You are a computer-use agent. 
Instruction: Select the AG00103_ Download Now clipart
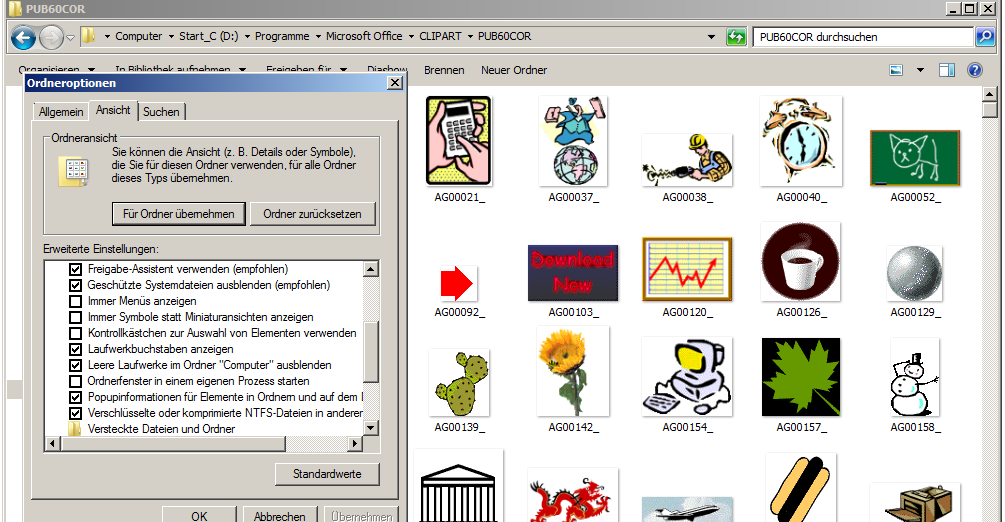click(x=573, y=273)
